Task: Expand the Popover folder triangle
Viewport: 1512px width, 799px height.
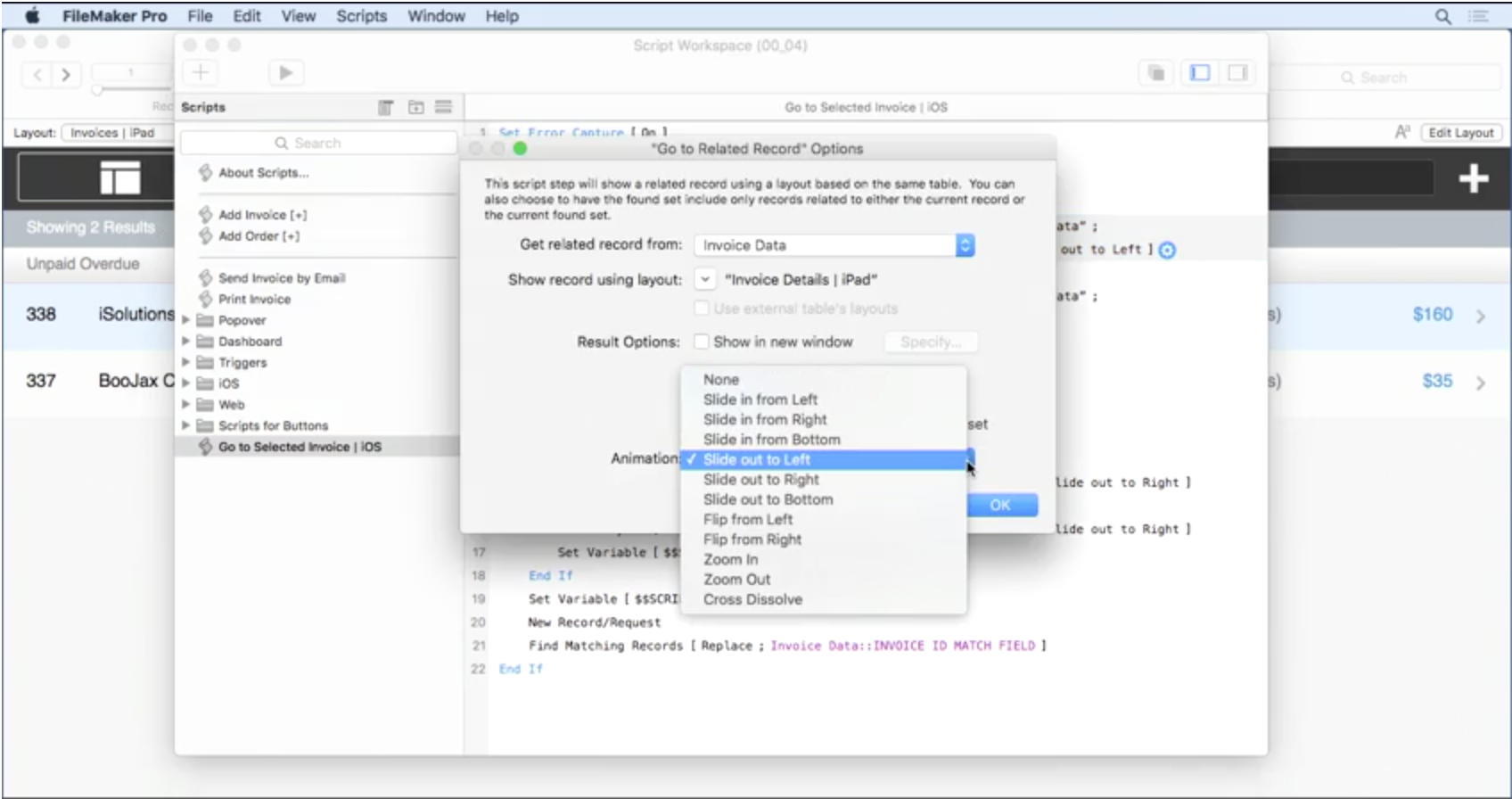Action: [186, 320]
